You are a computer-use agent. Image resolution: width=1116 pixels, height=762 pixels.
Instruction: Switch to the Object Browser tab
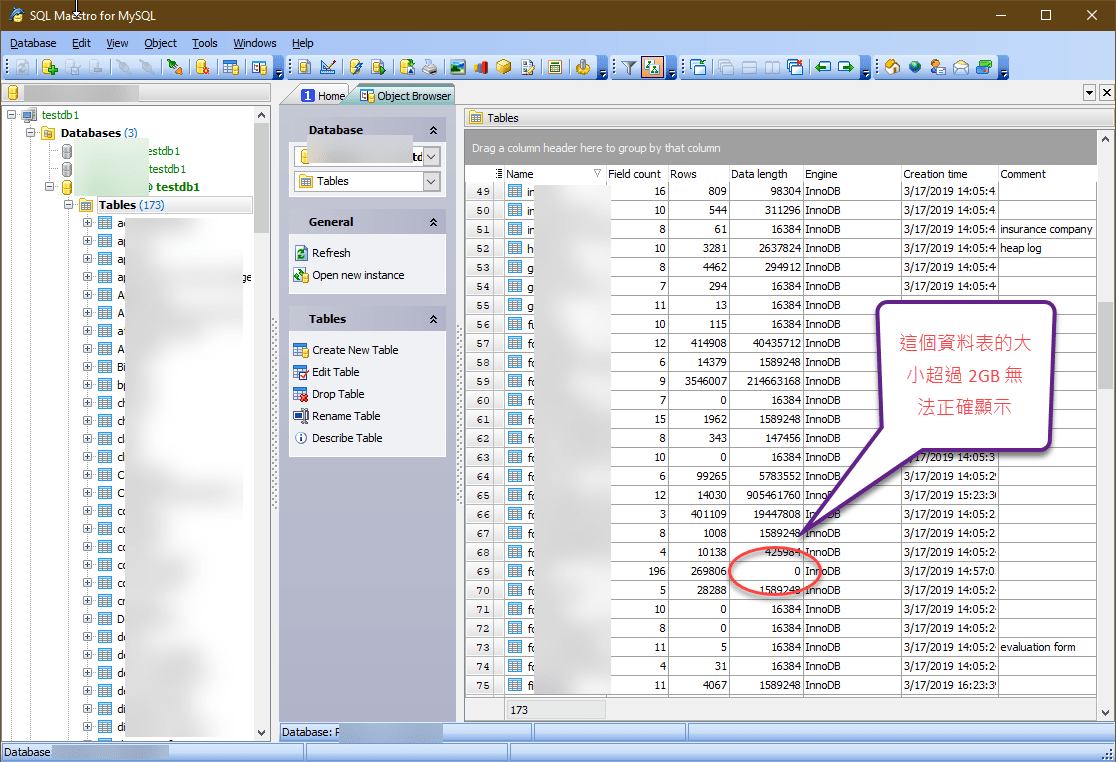click(x=405, y=95)
